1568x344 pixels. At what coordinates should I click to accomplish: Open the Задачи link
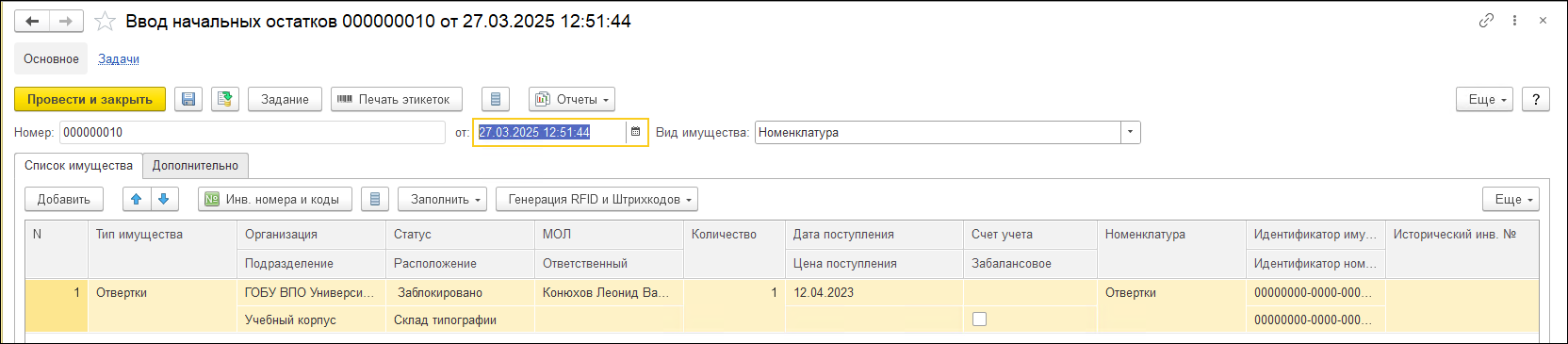[x=119, y=58]
